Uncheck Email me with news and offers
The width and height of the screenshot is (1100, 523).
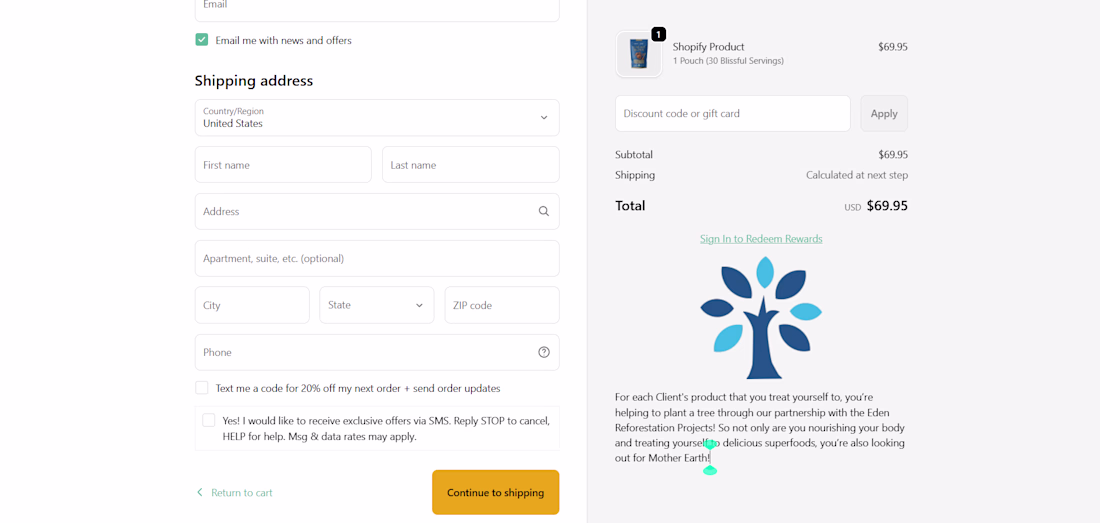(x=202, y=40)
